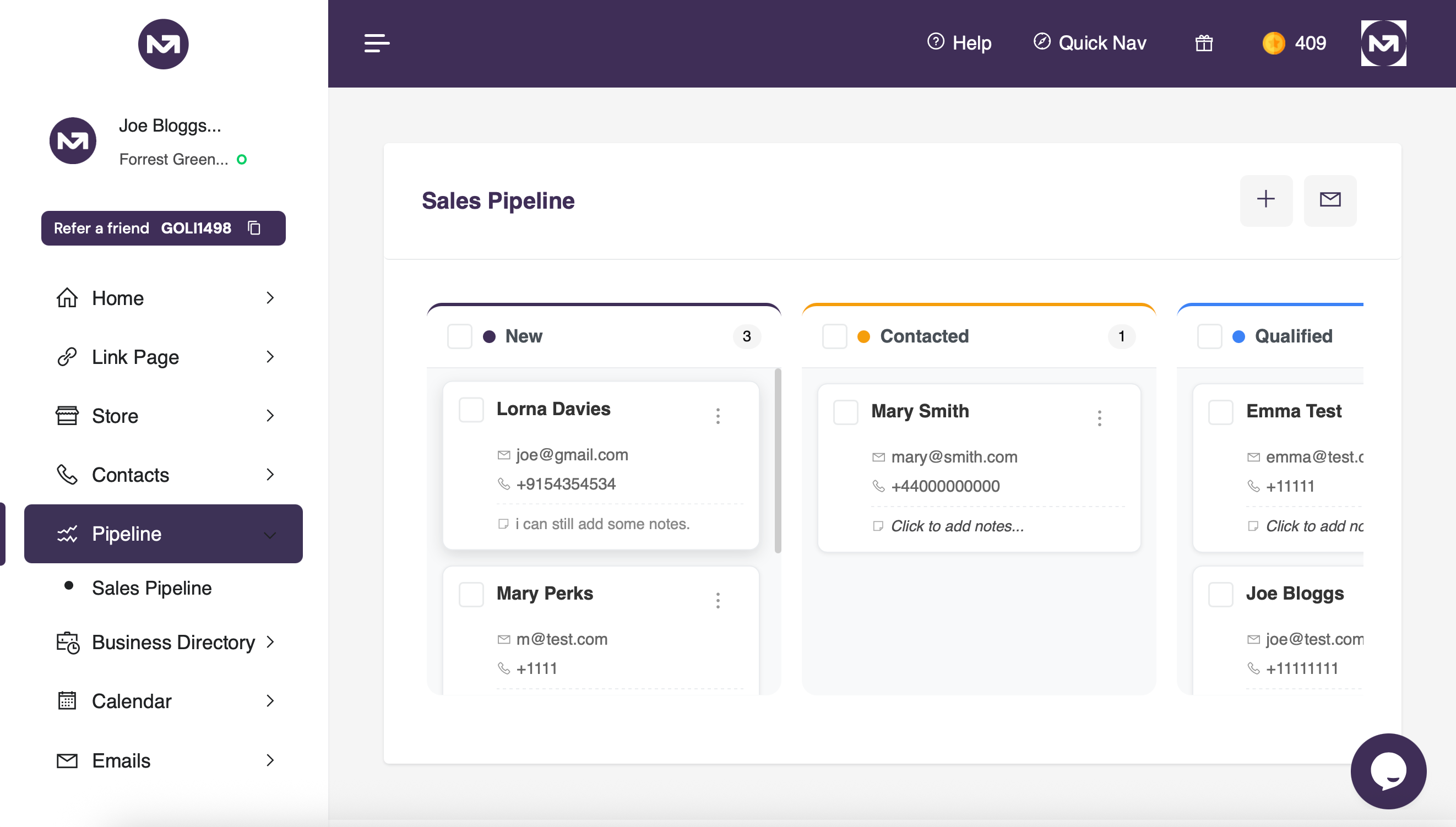Open the gift rewards icon
Image resolution: width=1456 pixels, height=827 pixels.
click(1204, 43)
